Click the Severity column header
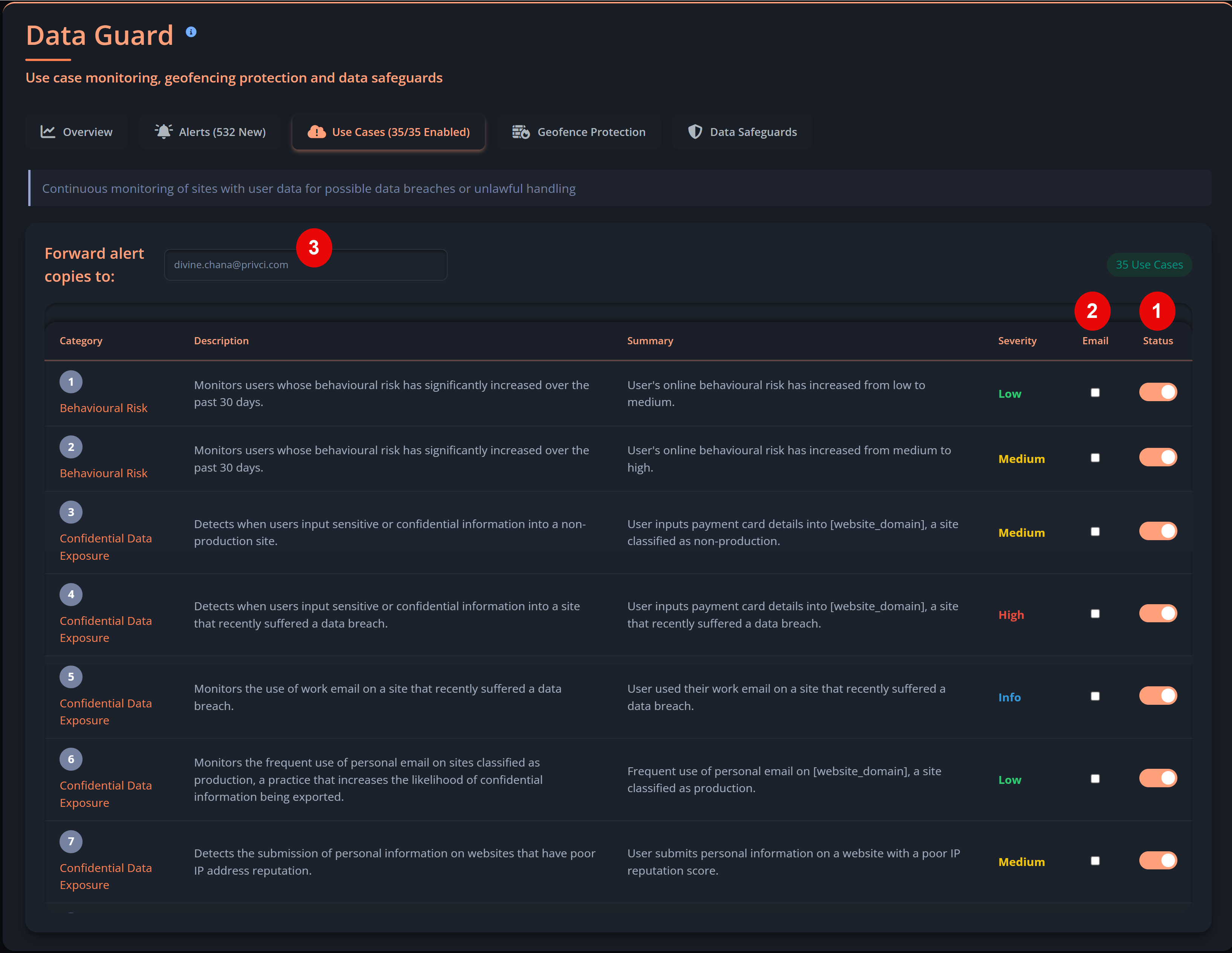 click(x=1017, y=341)
